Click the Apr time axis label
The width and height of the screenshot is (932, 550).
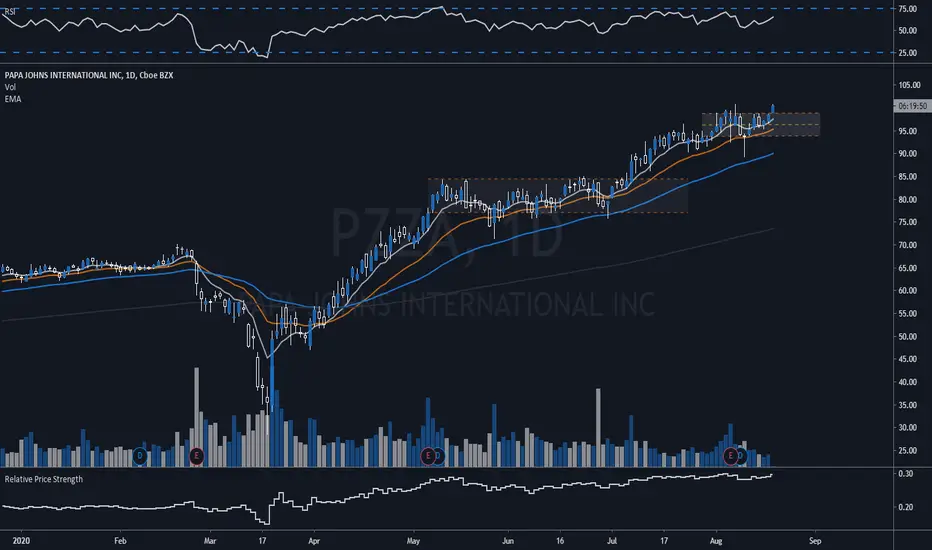click(x=314, y=541)
